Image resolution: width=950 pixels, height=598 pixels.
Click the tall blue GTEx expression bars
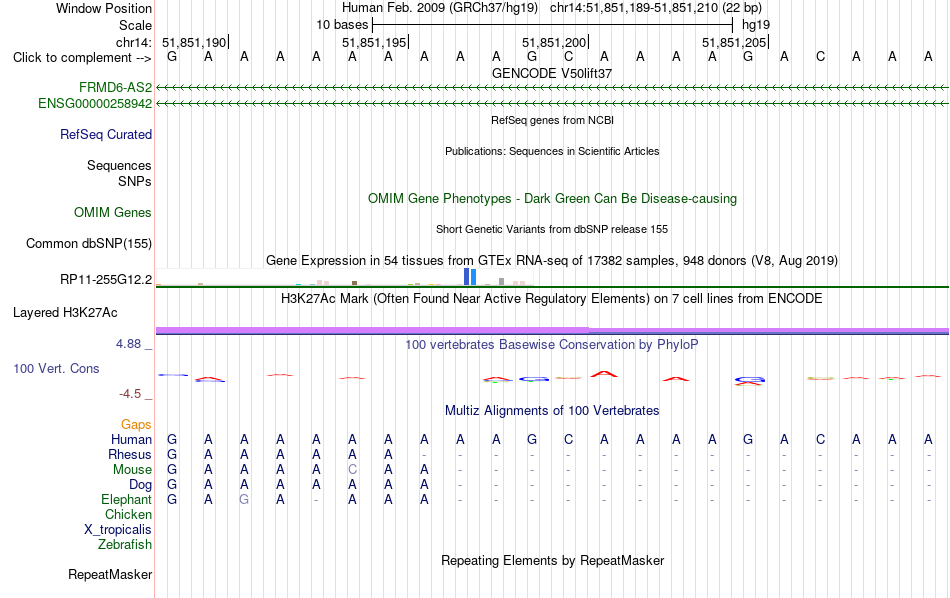(470, 277)
